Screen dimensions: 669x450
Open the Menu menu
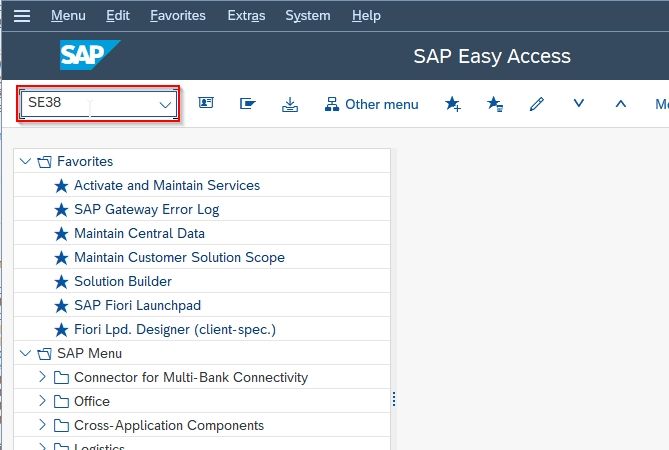(x=68, y=16)
